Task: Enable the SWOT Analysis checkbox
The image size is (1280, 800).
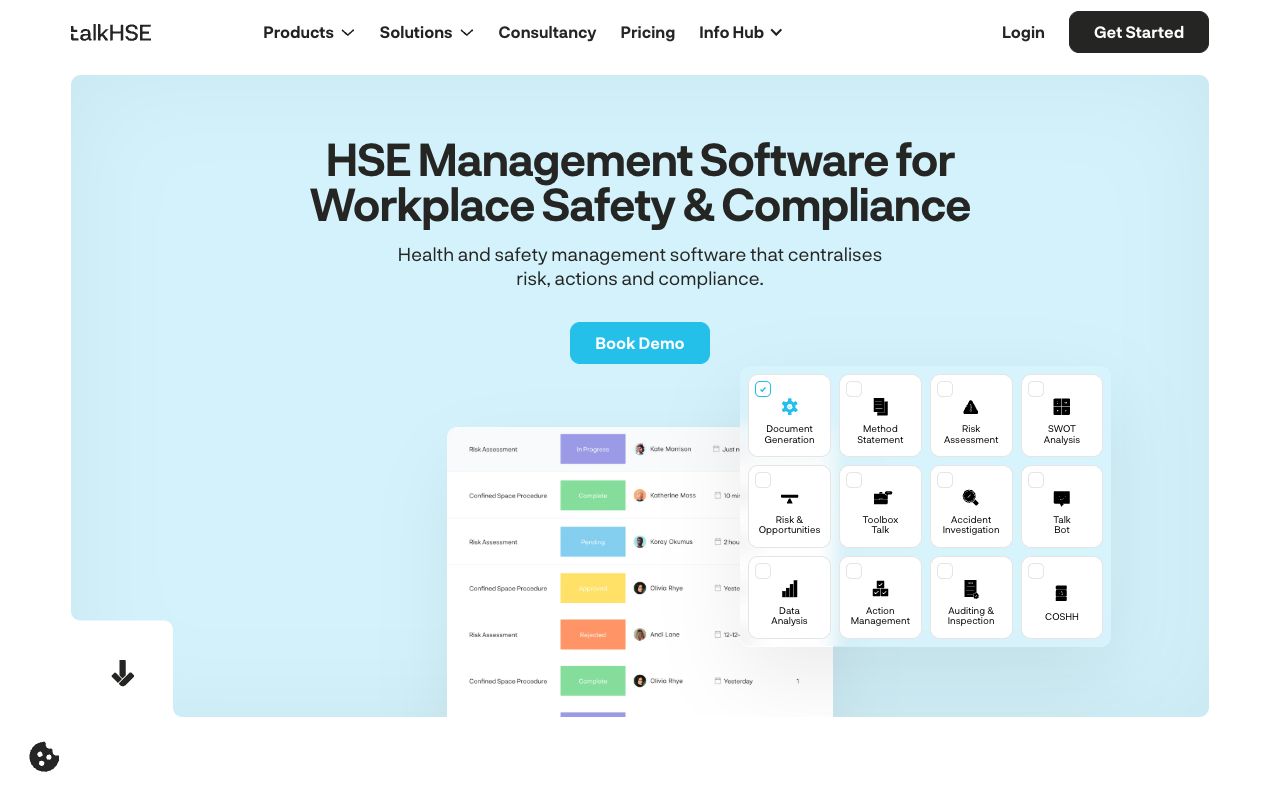Action: pos(1036,389)
